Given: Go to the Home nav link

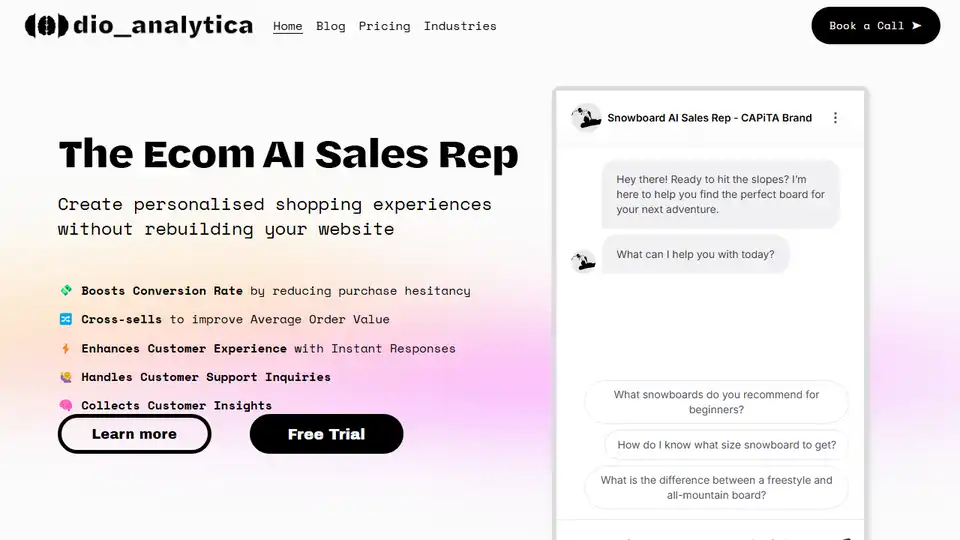Looking at the screenshot, I should 288,26.
